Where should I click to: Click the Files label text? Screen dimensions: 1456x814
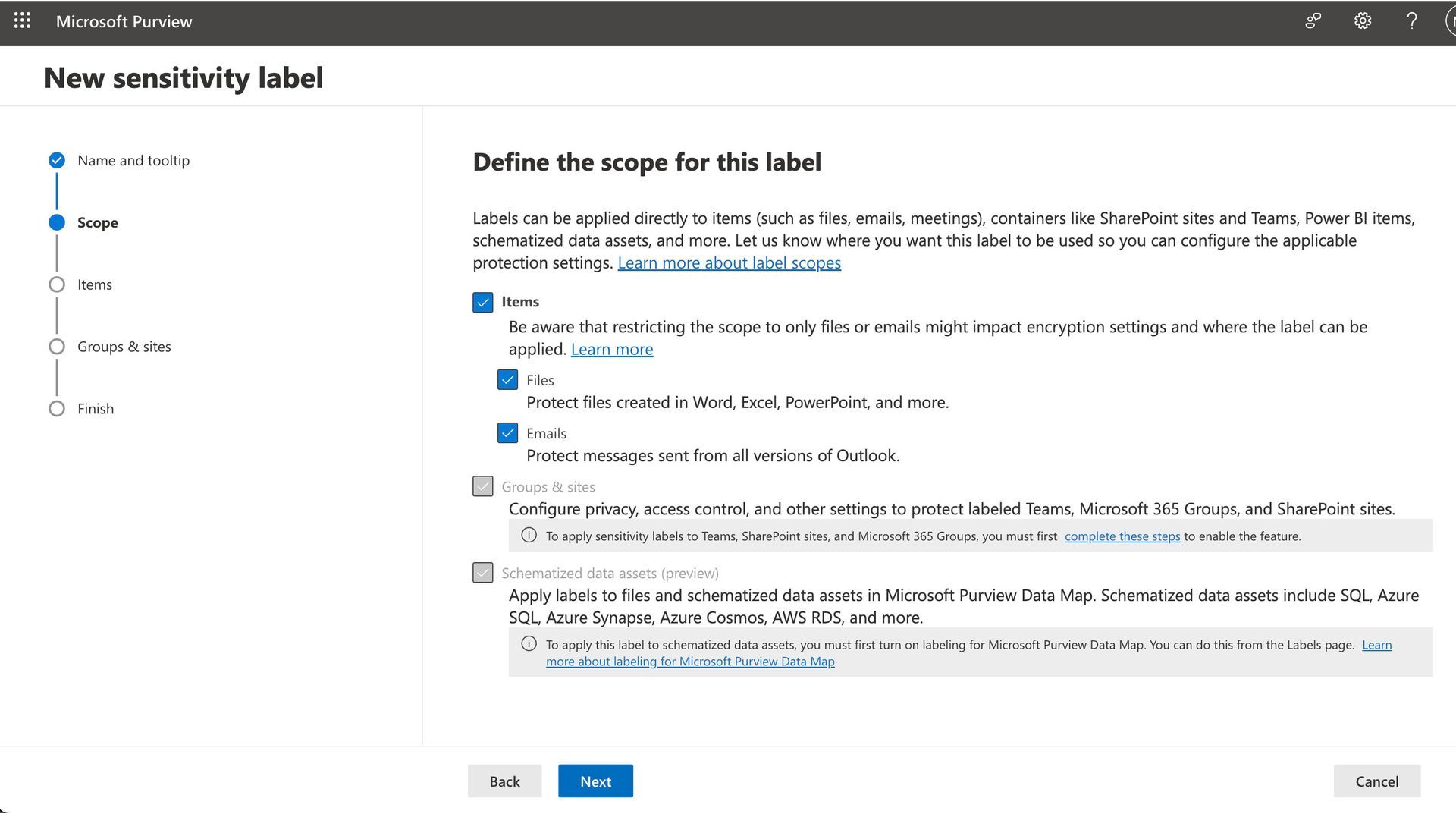click(x=540, y=380)
